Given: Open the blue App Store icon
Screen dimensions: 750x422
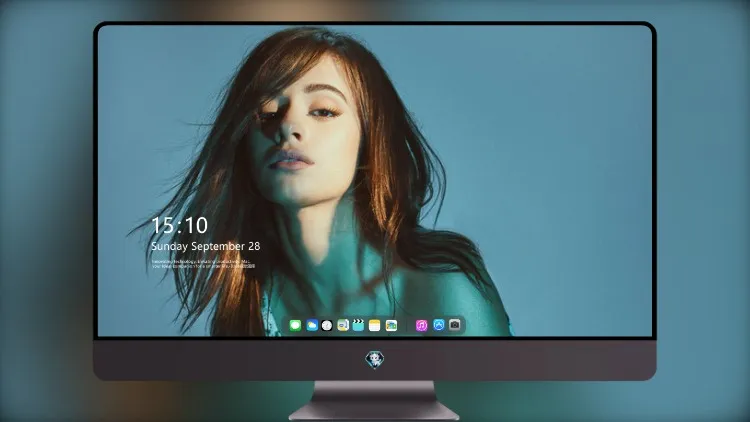Looking at the screenshot, I should click(439, 325).
